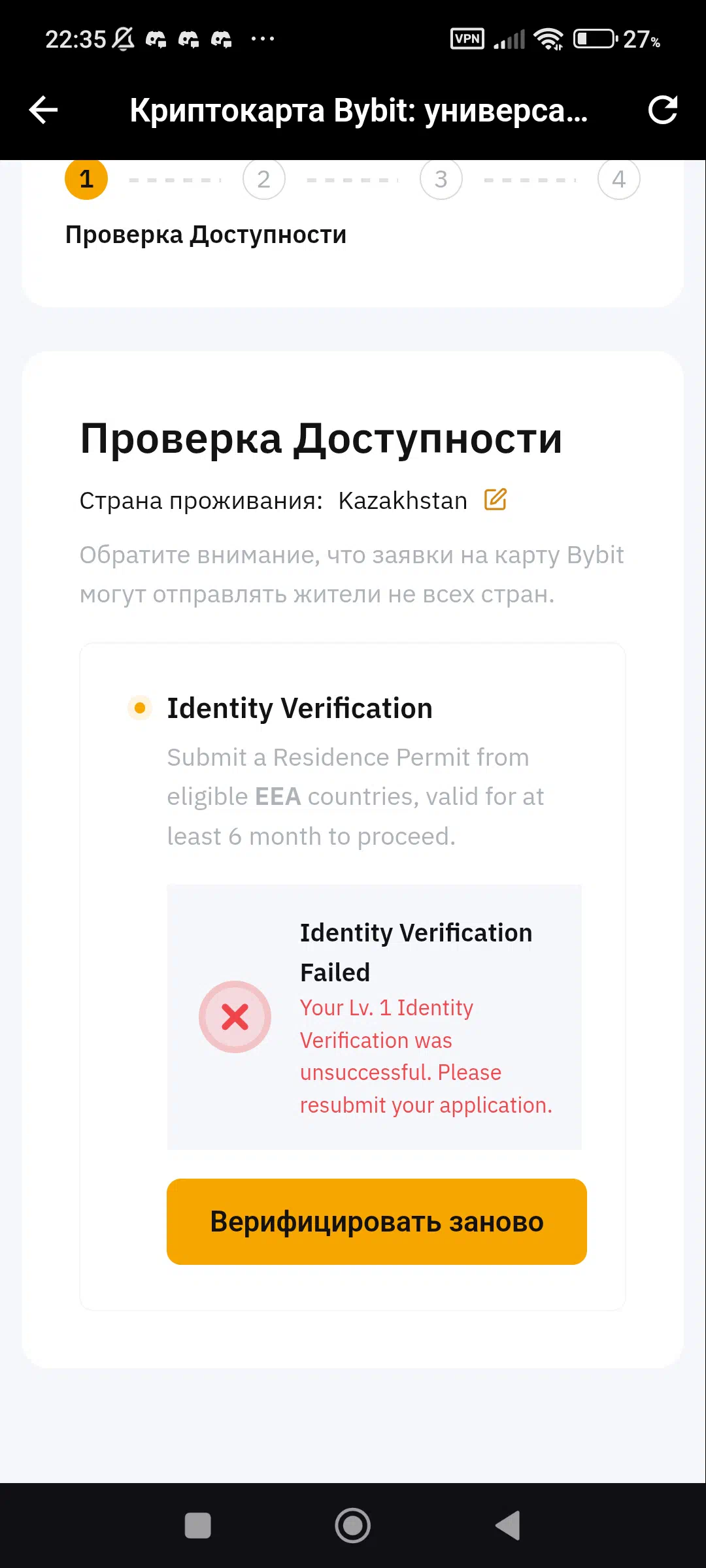Image resolution: width=706 pixels, height=1568 pixels.
Task: Tap step 4 circle in progress bar
Action: click(x=619, y=178)
